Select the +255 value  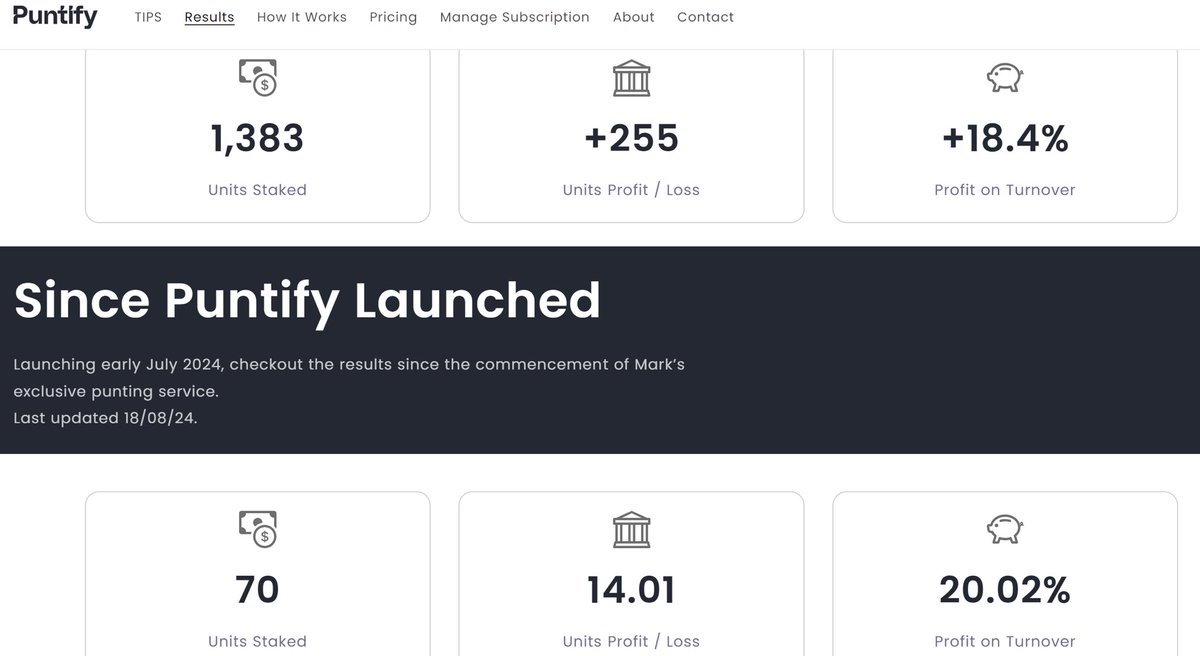click(631, 139)
